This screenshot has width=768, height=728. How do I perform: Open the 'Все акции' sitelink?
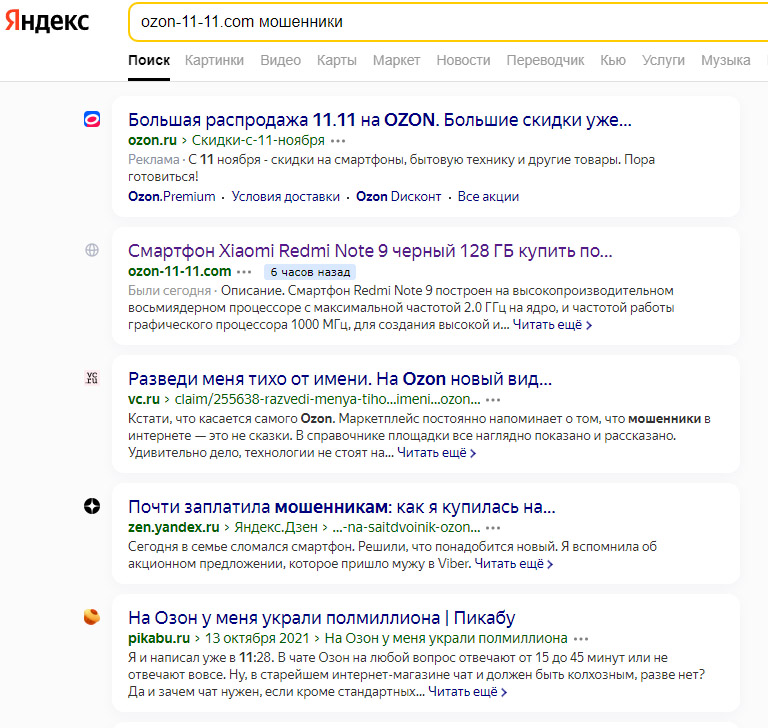[x=488, y=196]
